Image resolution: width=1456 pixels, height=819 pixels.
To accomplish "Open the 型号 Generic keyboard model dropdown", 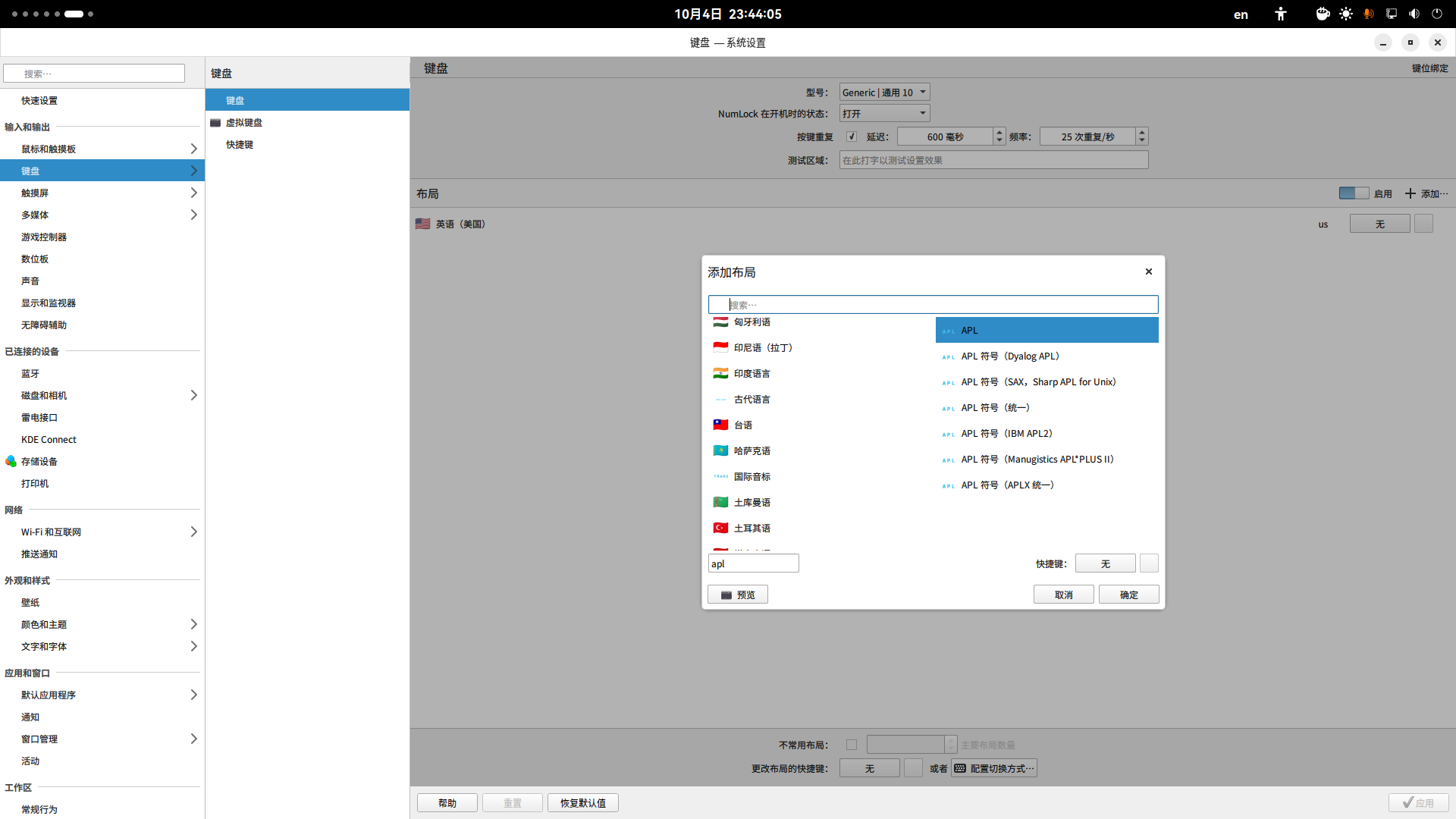I will pyautogui.click(x=884, y=93).
